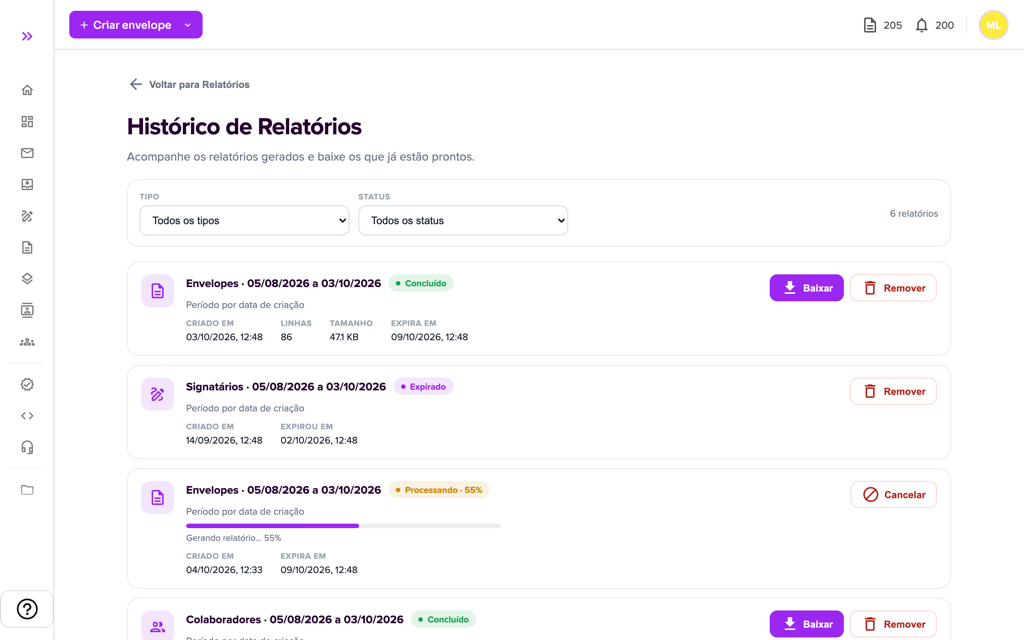This screenshot has width=1024, height=640.
Task: Click the '6 relatórios' count text
Action: pos(914,214)
